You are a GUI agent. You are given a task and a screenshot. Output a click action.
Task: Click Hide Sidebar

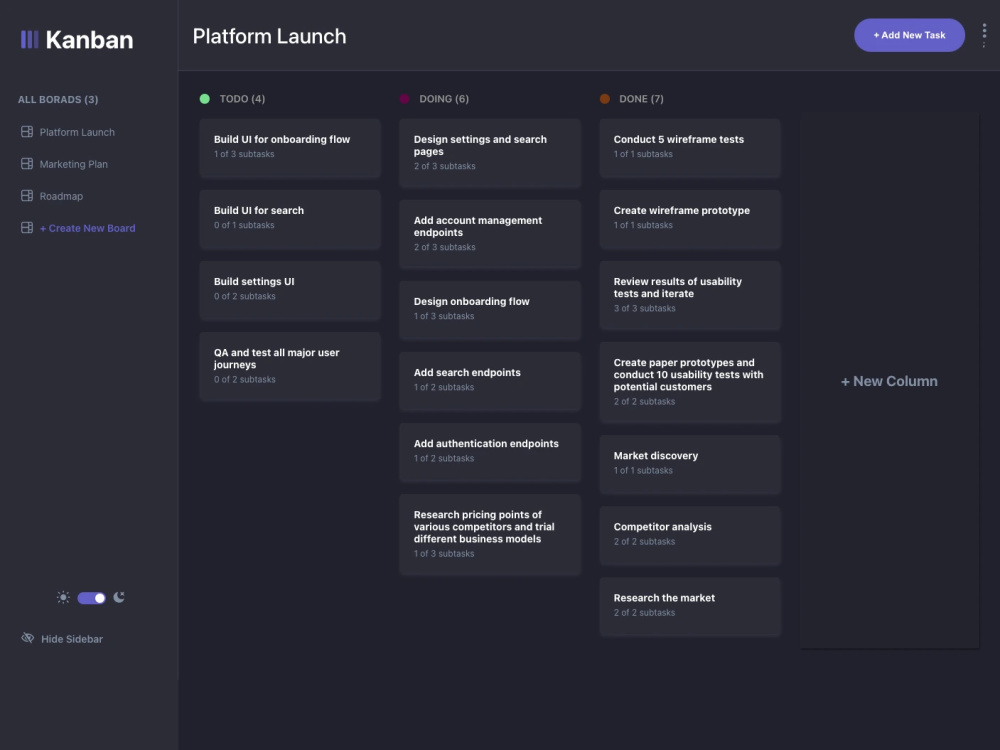coord(71,638)
